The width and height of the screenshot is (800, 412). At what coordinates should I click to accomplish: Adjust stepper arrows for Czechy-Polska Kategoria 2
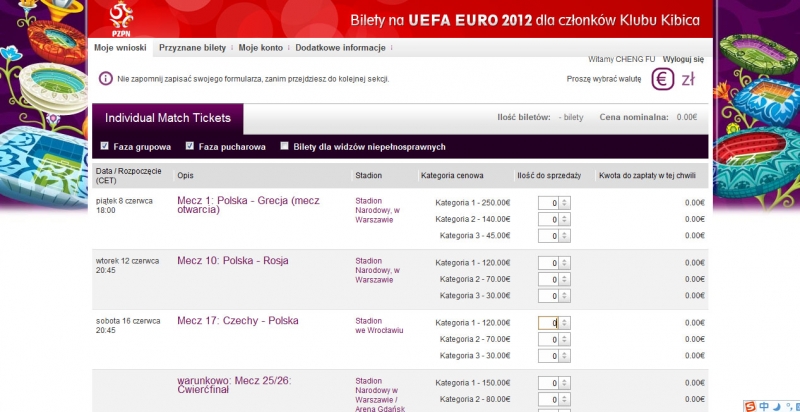tap(564, 339)
